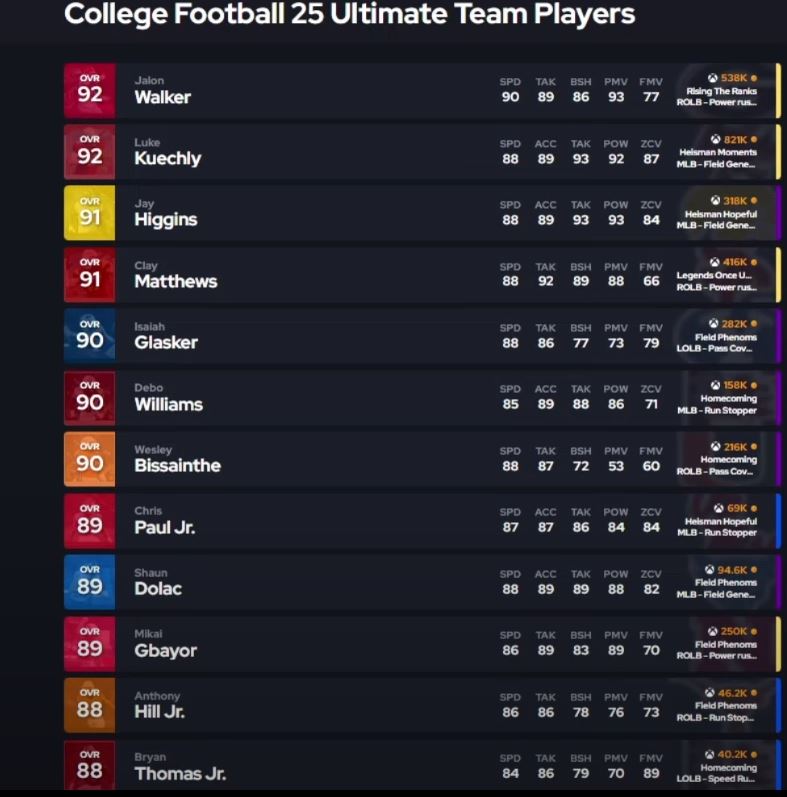Select Jay Higgins' yellow 91 OVR badge

coord(89,213)
